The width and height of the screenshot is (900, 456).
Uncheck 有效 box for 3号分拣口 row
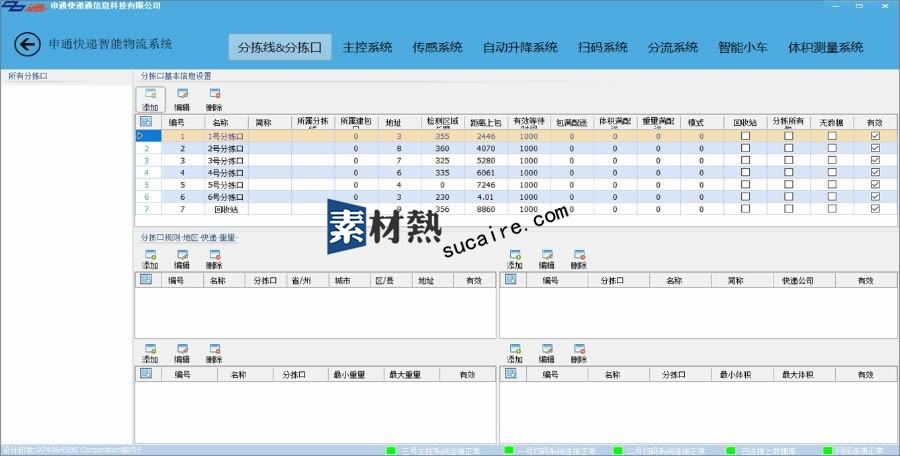coord(875,160)
